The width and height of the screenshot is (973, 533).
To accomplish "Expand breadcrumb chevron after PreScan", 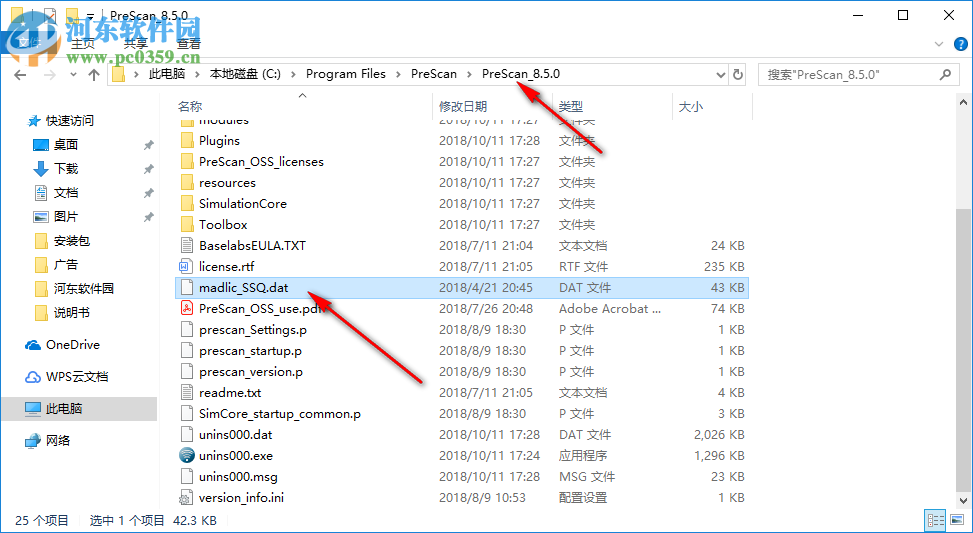I will 470,74.
